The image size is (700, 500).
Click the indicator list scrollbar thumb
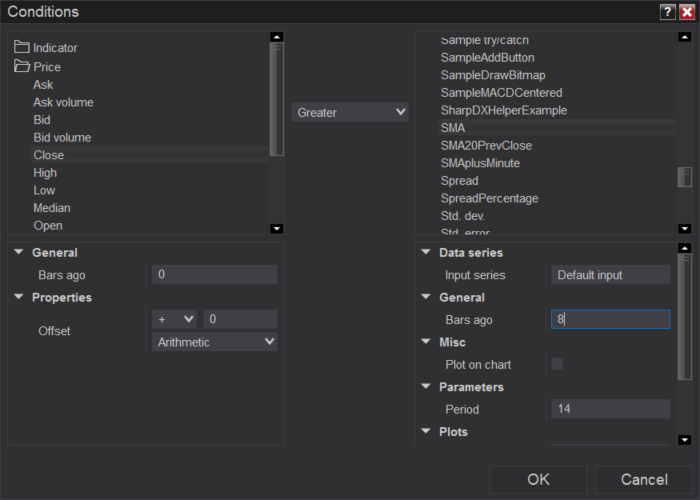pos(684,177)
